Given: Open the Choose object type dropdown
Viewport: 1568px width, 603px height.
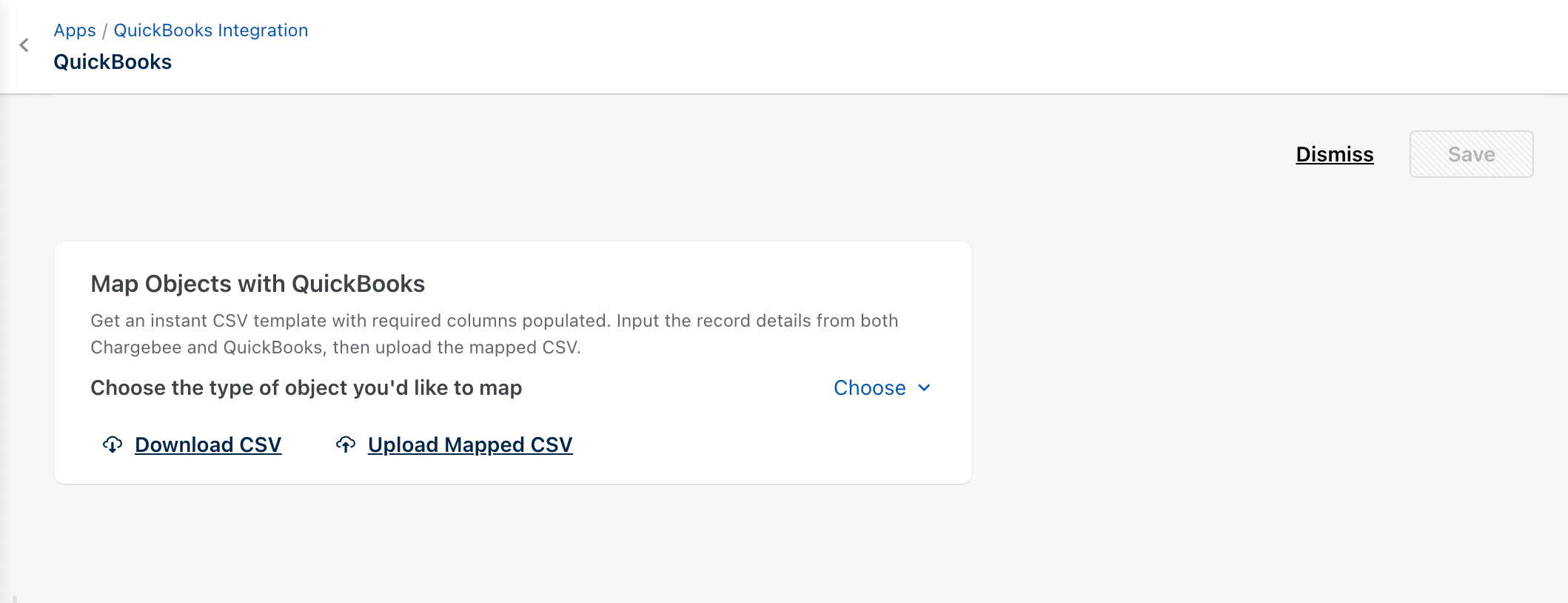Looking at the screenshot, I should pos(870,387).
